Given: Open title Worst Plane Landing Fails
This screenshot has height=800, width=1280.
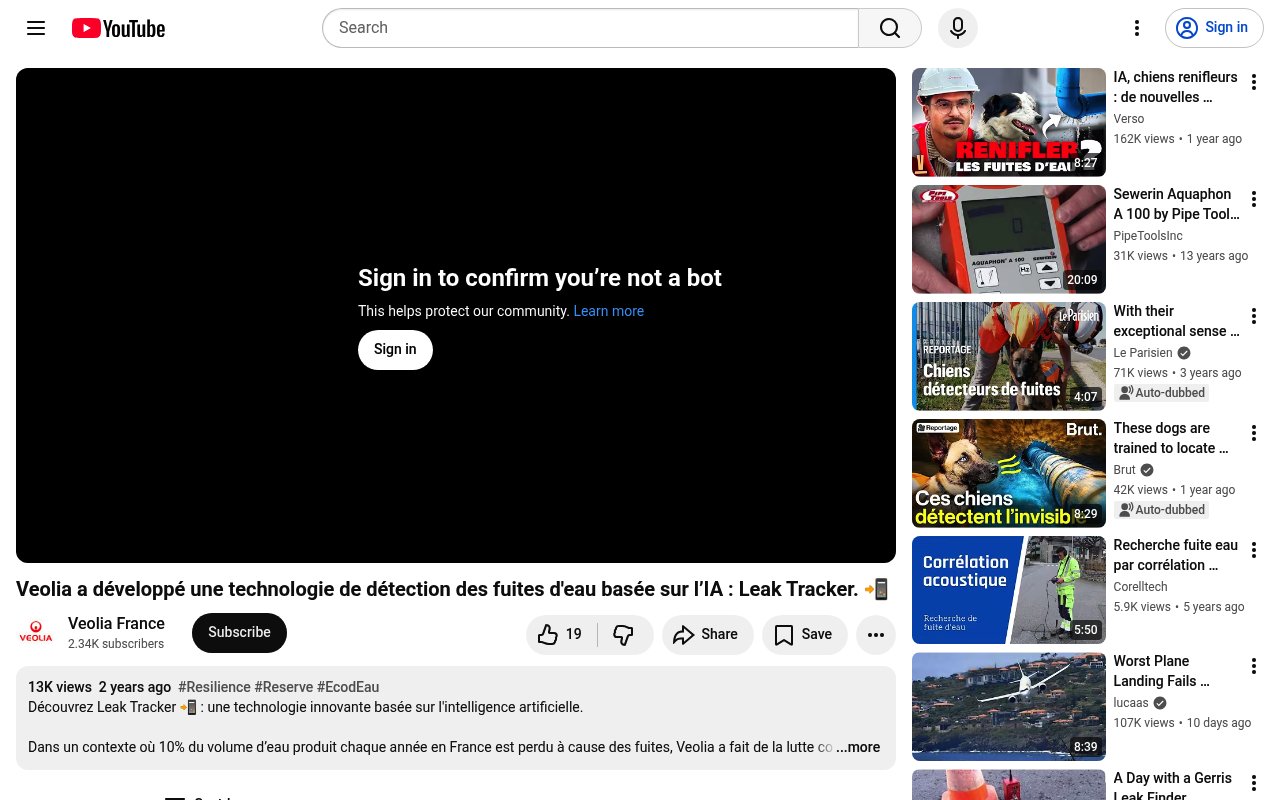Looking at the screenshot, I should click(x=1164, y=671).
